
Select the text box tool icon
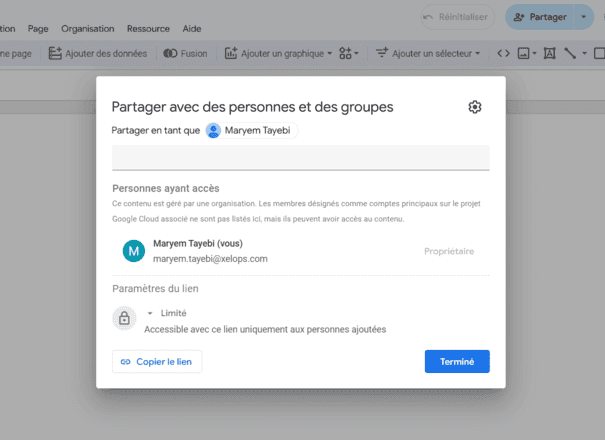549,53
